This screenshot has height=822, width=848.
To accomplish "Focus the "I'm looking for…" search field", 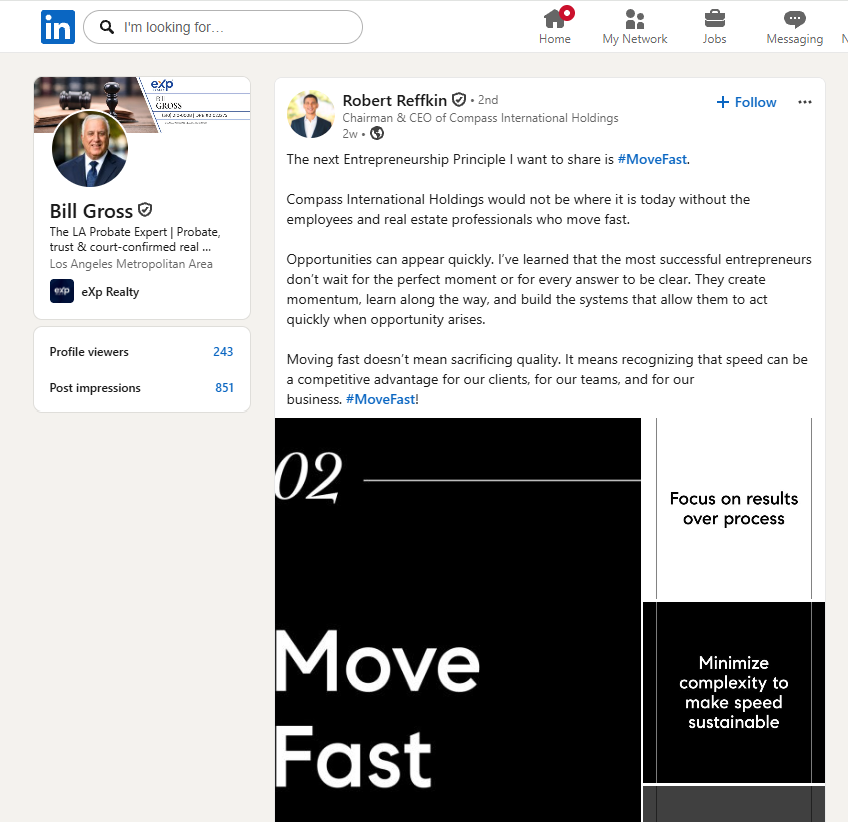I will (x=223, y=27).
